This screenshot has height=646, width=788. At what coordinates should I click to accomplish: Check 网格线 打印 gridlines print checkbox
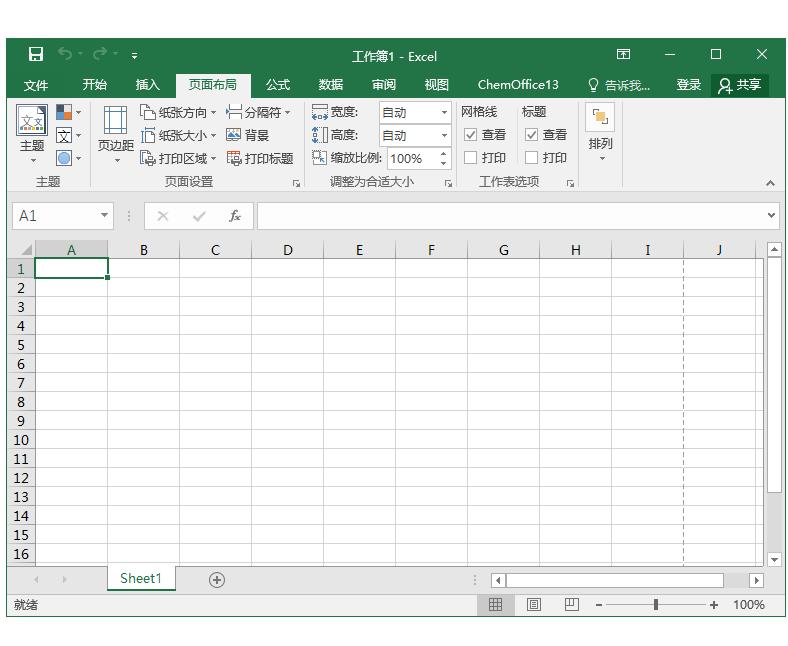470,158
